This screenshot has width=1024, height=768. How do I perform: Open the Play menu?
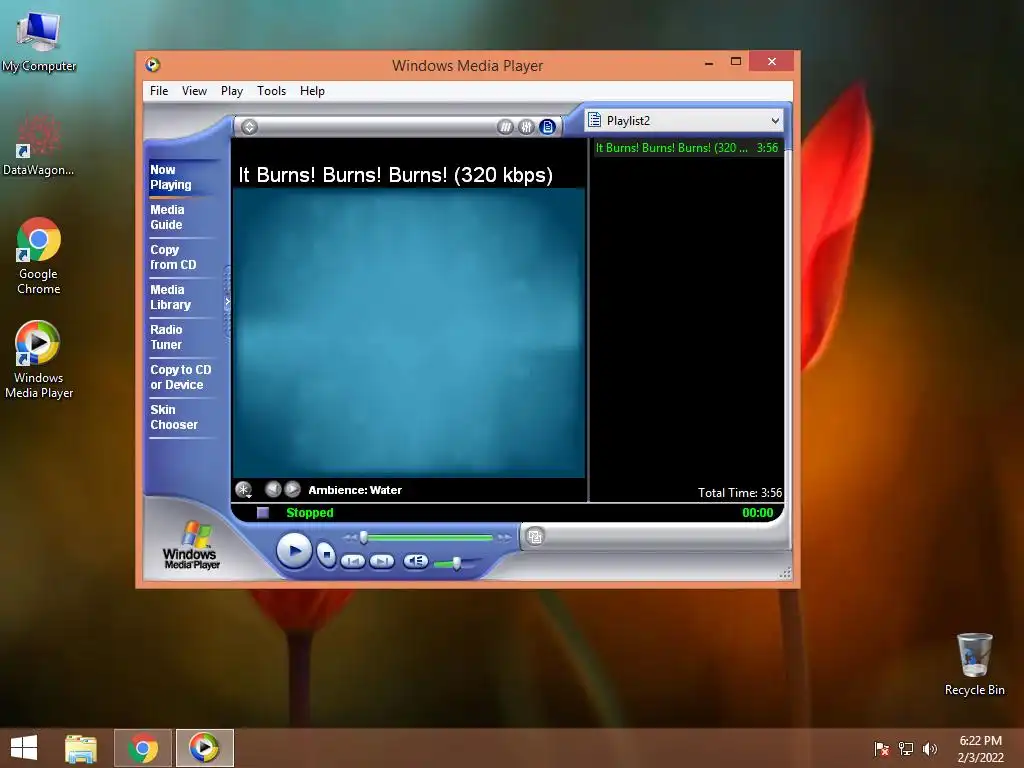click(232, 91)
